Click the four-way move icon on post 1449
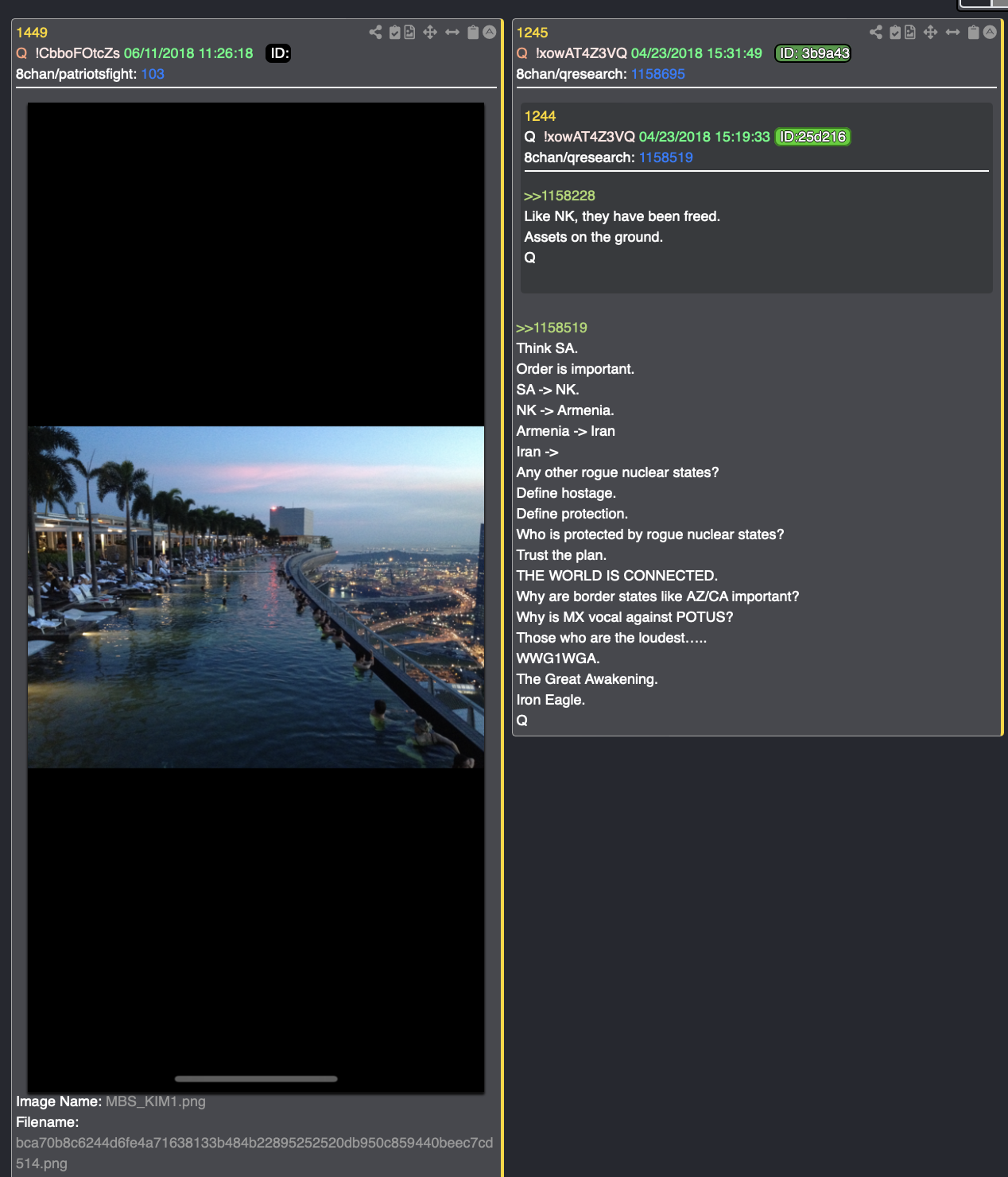 click(x=430, y=32)
